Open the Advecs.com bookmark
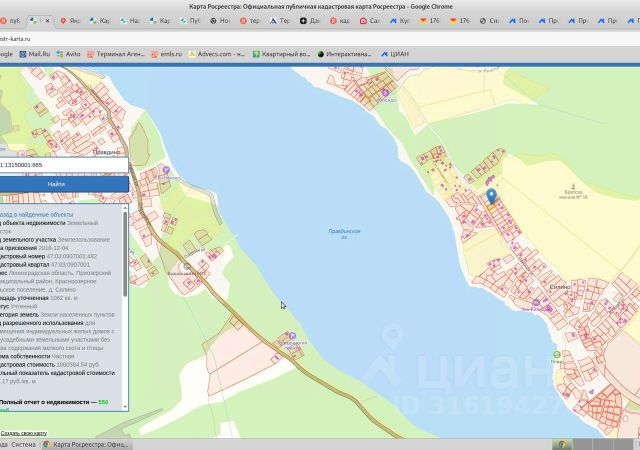 click(216, 54)
